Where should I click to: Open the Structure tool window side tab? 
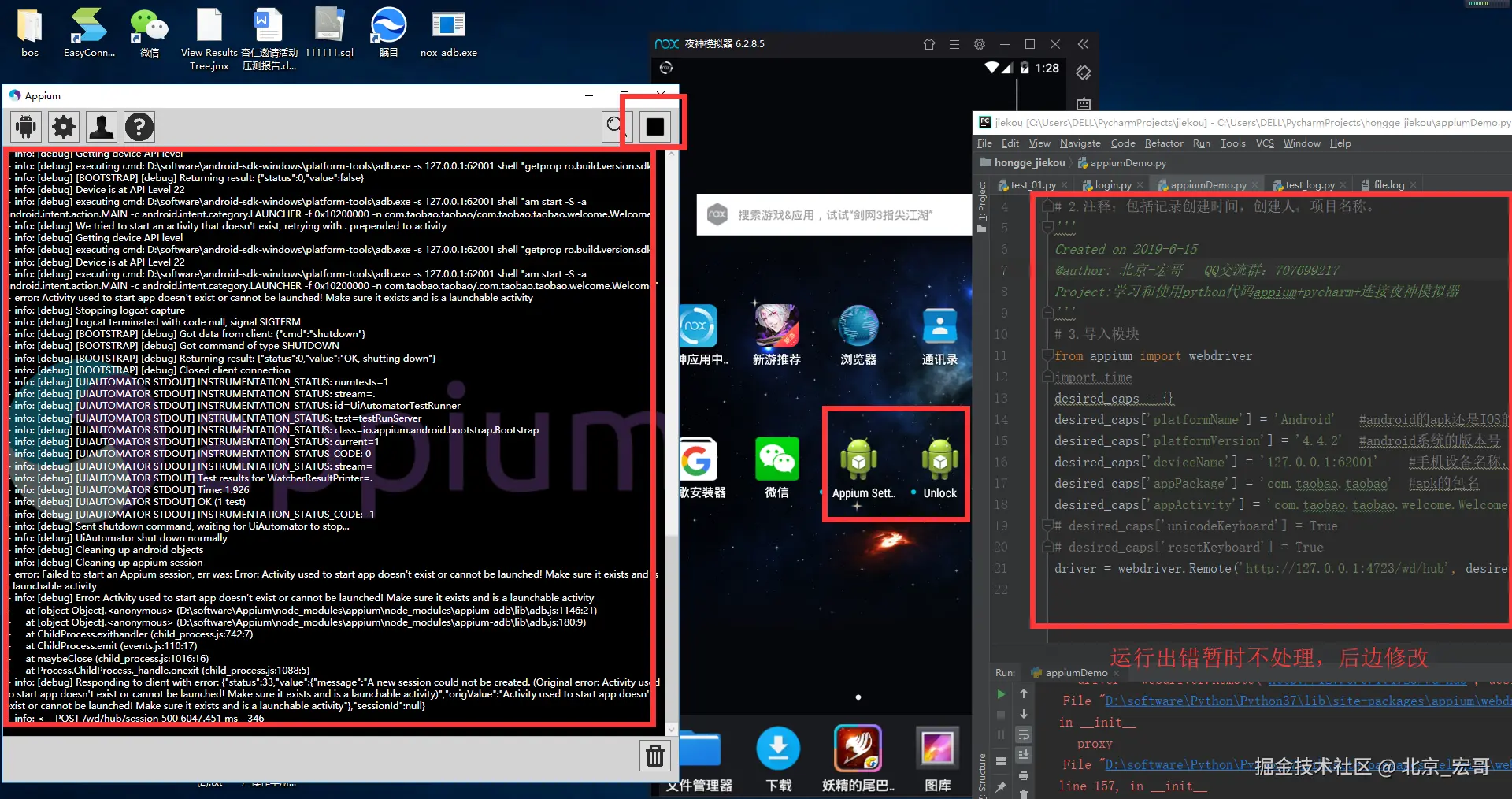(981, 776)
